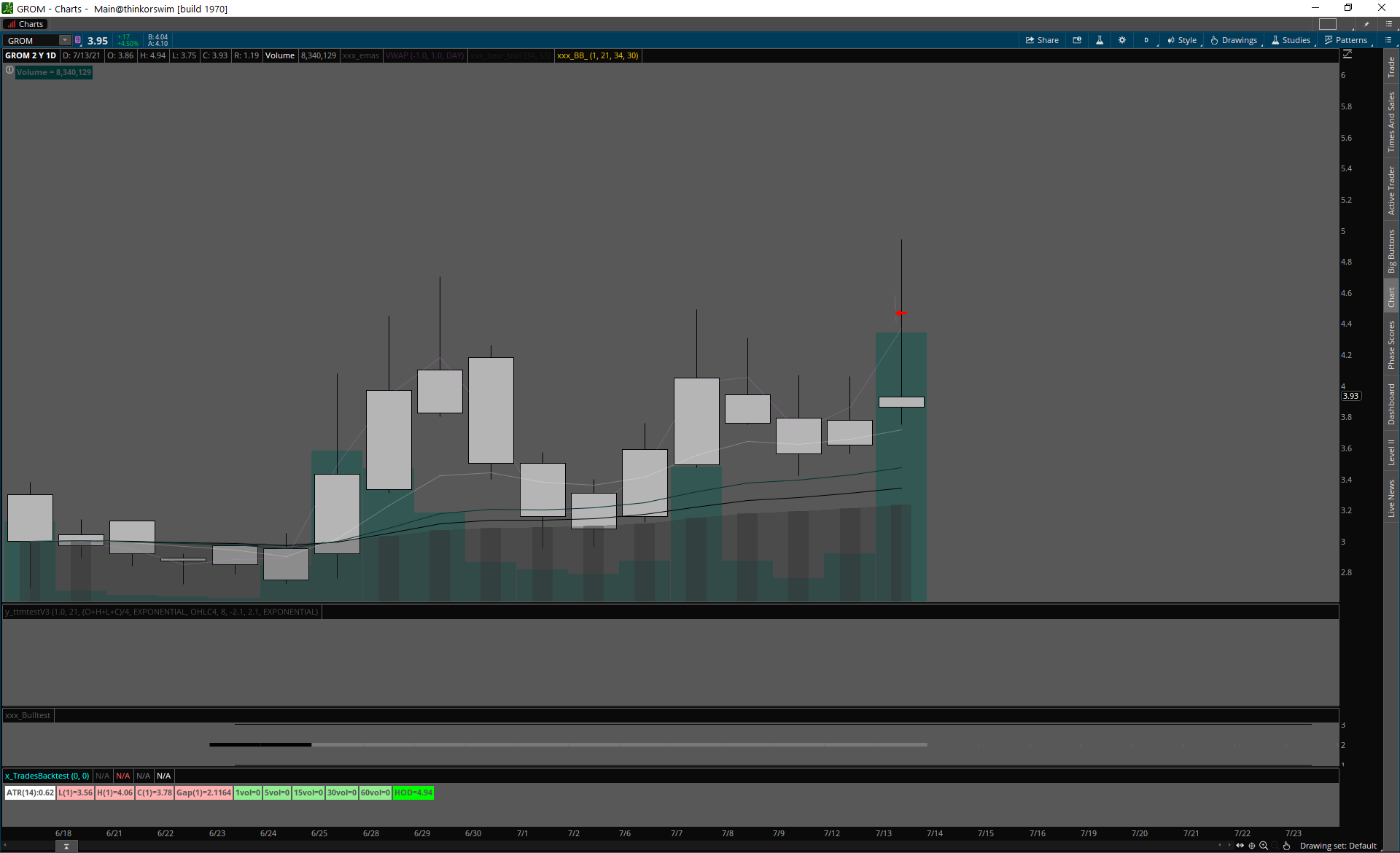This screenshot has height=853, width=1400.
Task: Click the Share chart button
Action: click(x=1042, y=40)
